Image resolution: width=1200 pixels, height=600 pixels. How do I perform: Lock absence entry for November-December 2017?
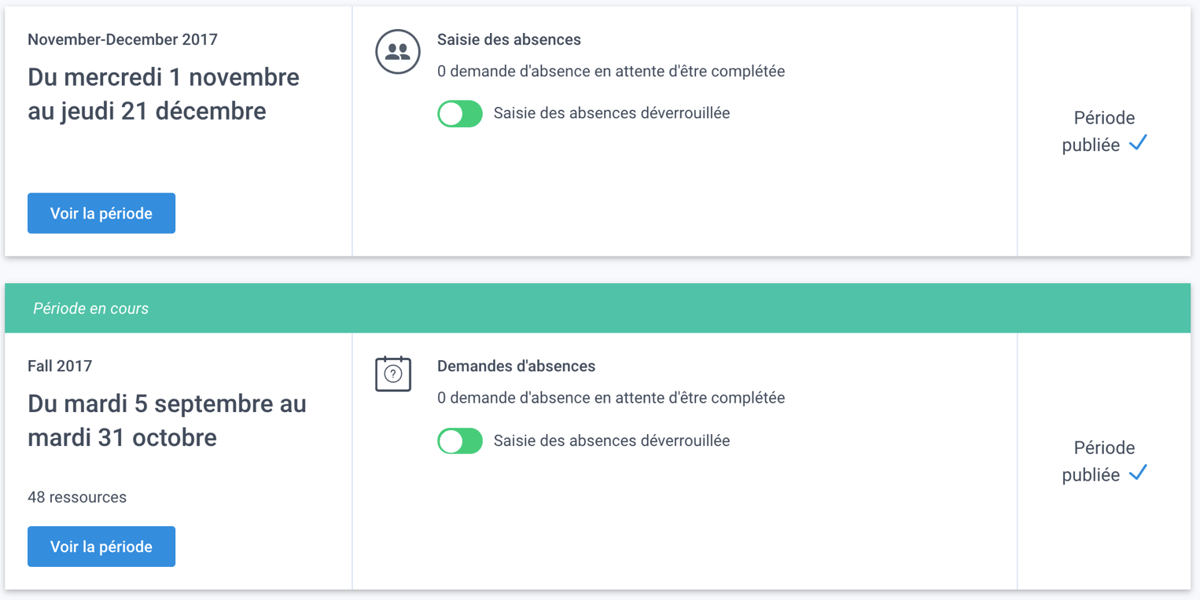(x=459, y=113)
